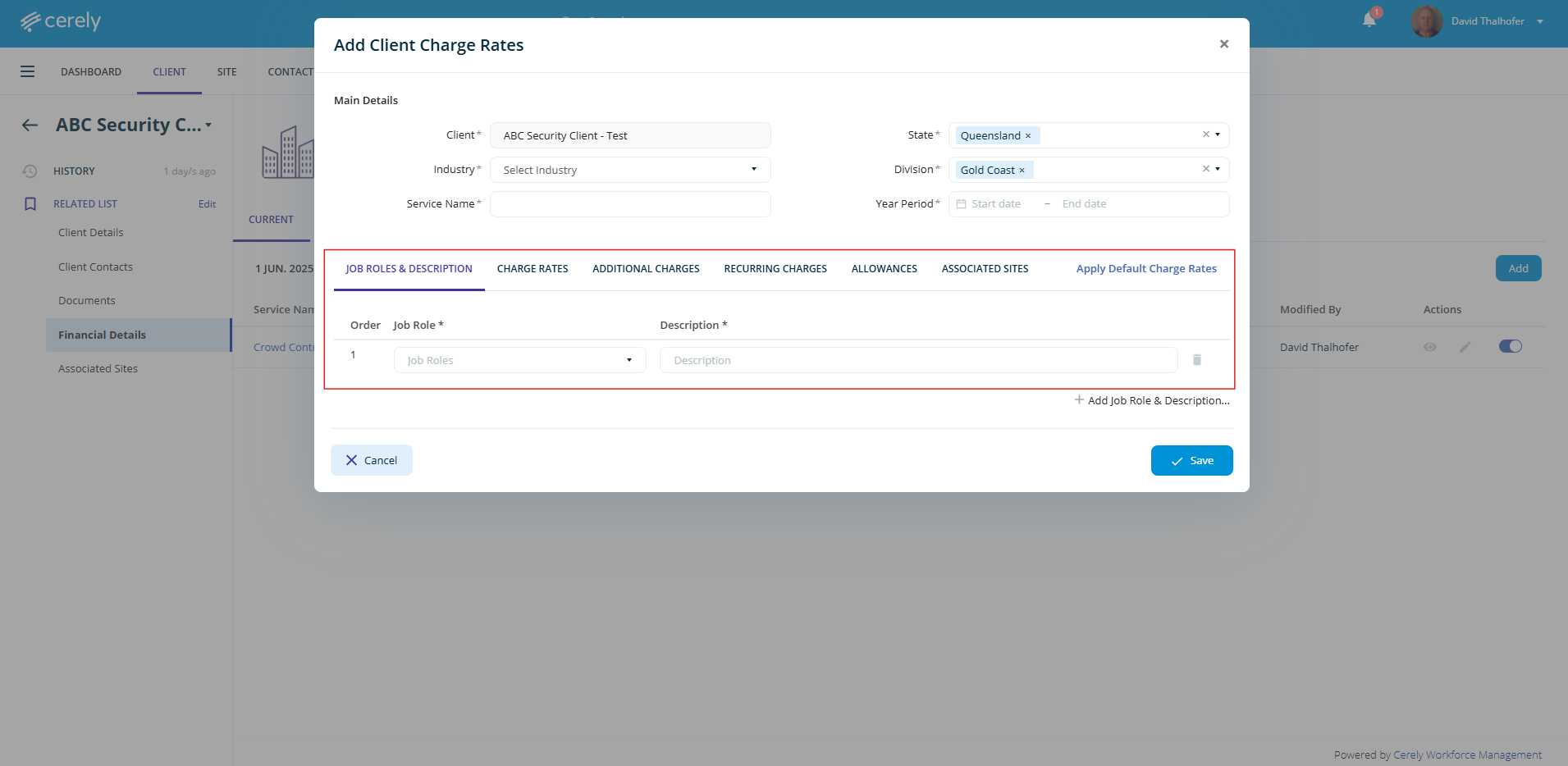Click Apply Default Charge Rates link
Screen dimensions: 1568x766
(x=1145, y=269)
